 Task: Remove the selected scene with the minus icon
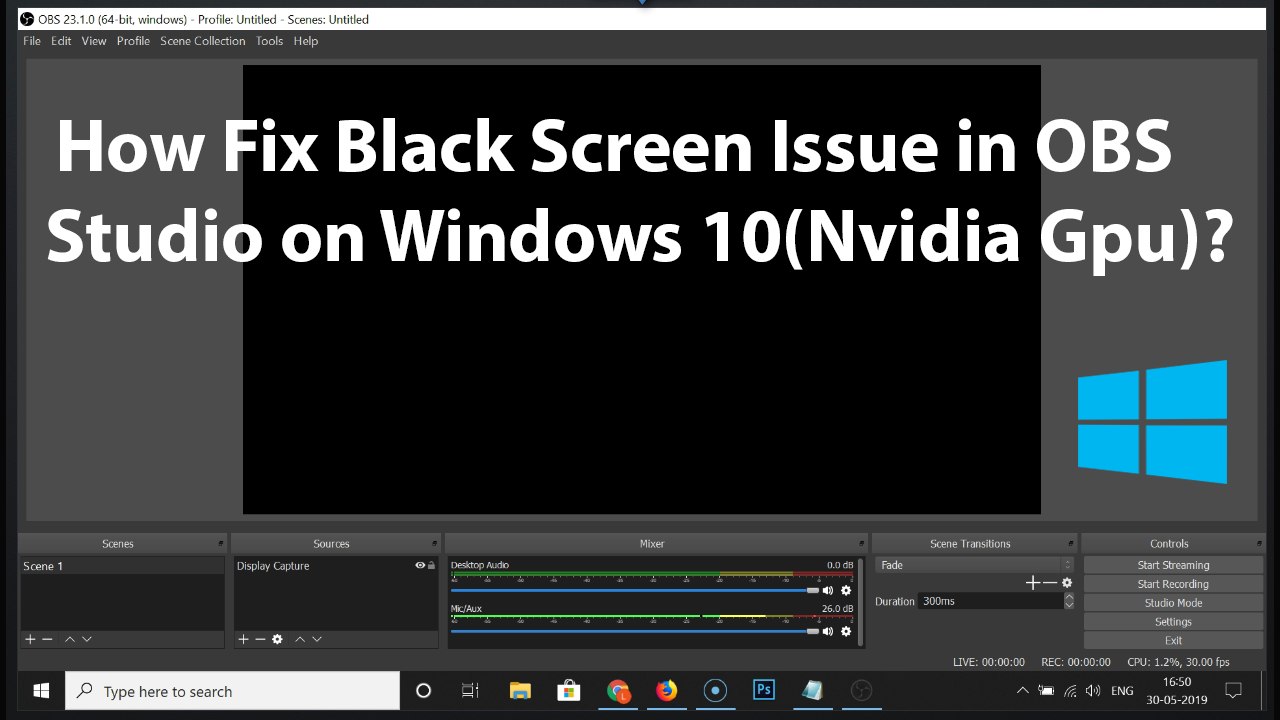[x=47, y=639]
